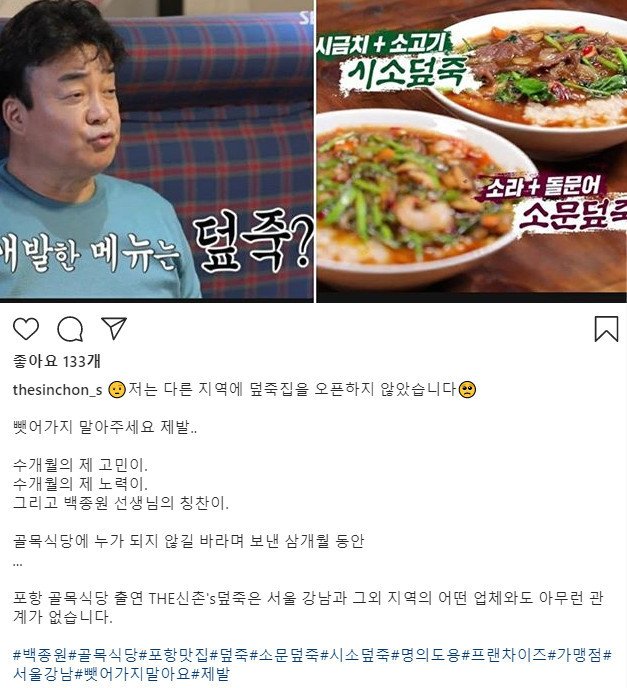Open comments with the speech bubble icon
The image size is (627, 688).
[70, 329]
